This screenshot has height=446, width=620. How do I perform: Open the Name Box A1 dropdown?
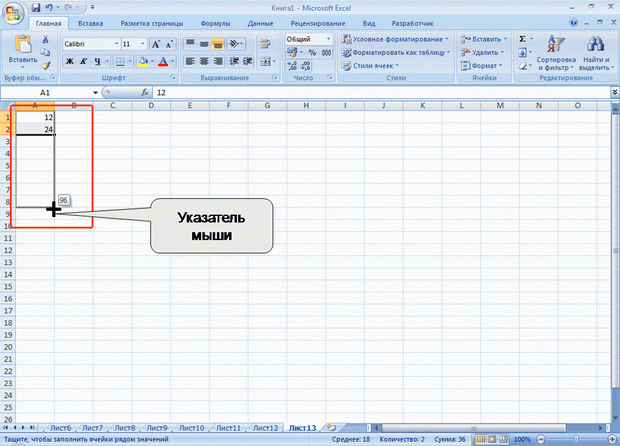click(x=95, y=93)
